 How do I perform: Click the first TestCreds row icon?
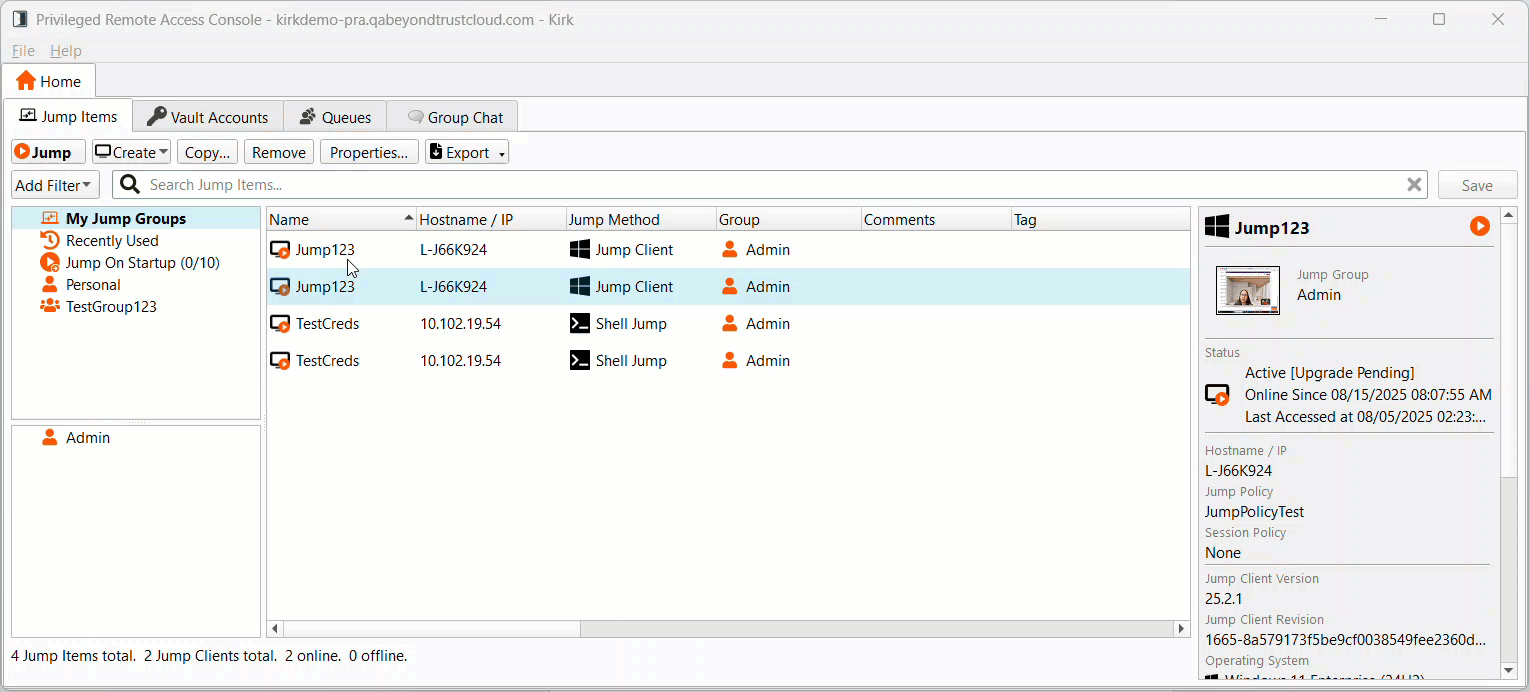point(281,324)
